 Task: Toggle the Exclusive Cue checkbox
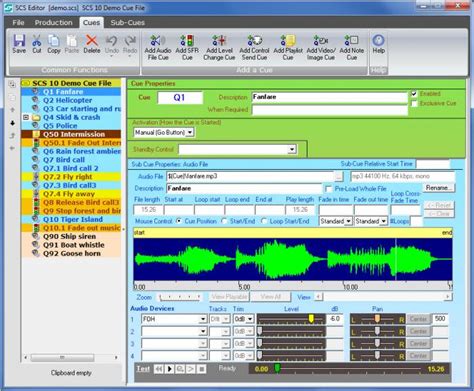tap(414, 103)
